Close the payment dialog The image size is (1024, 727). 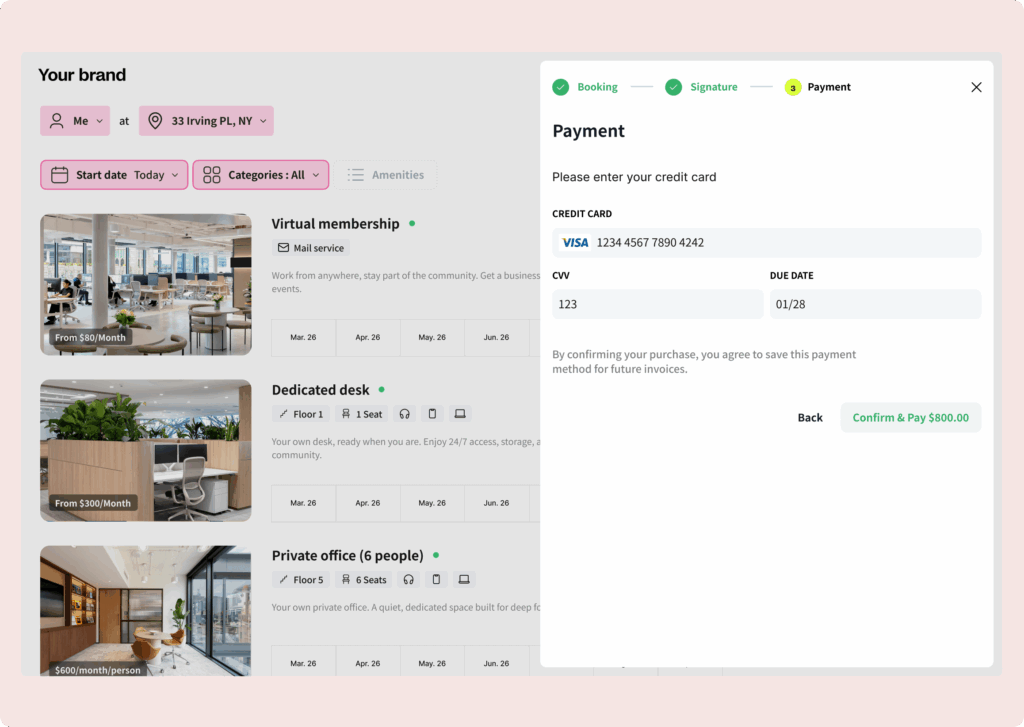click(x=976, y=88)
